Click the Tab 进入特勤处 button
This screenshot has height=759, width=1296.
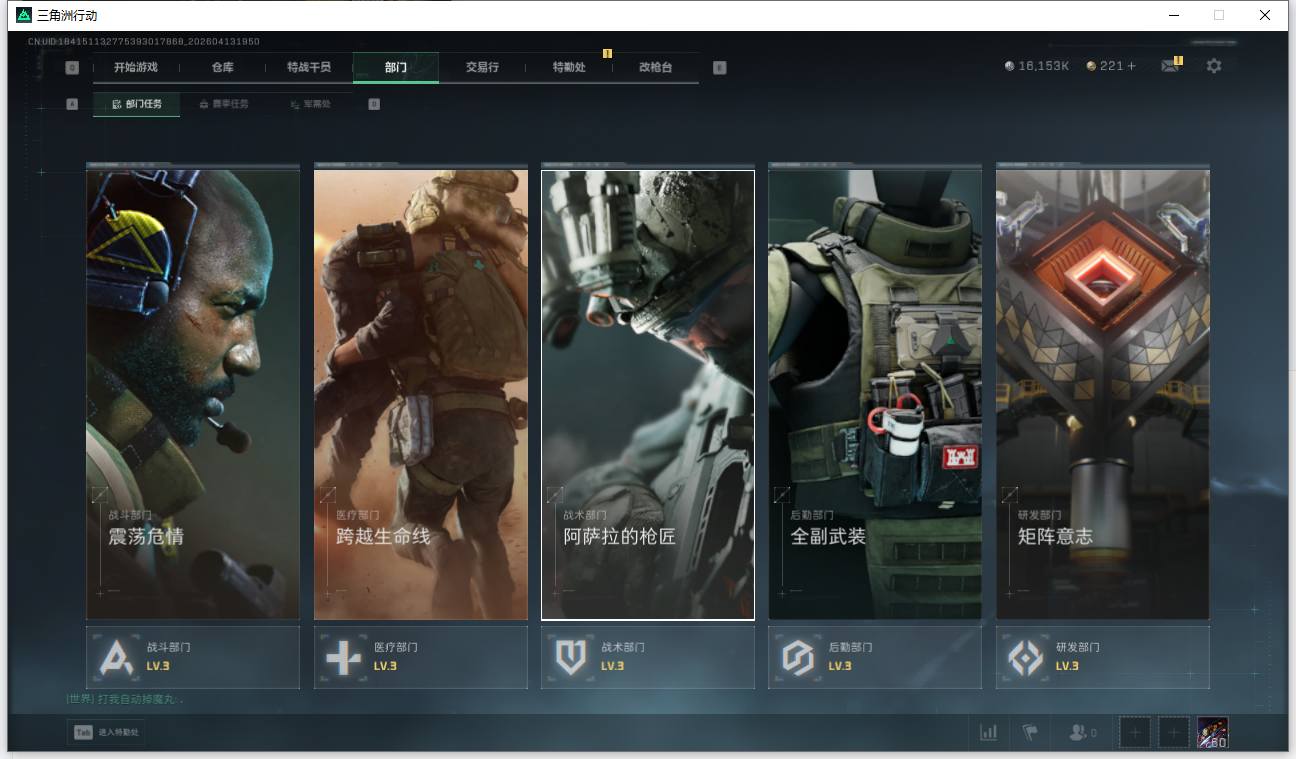tap(107, 733)
